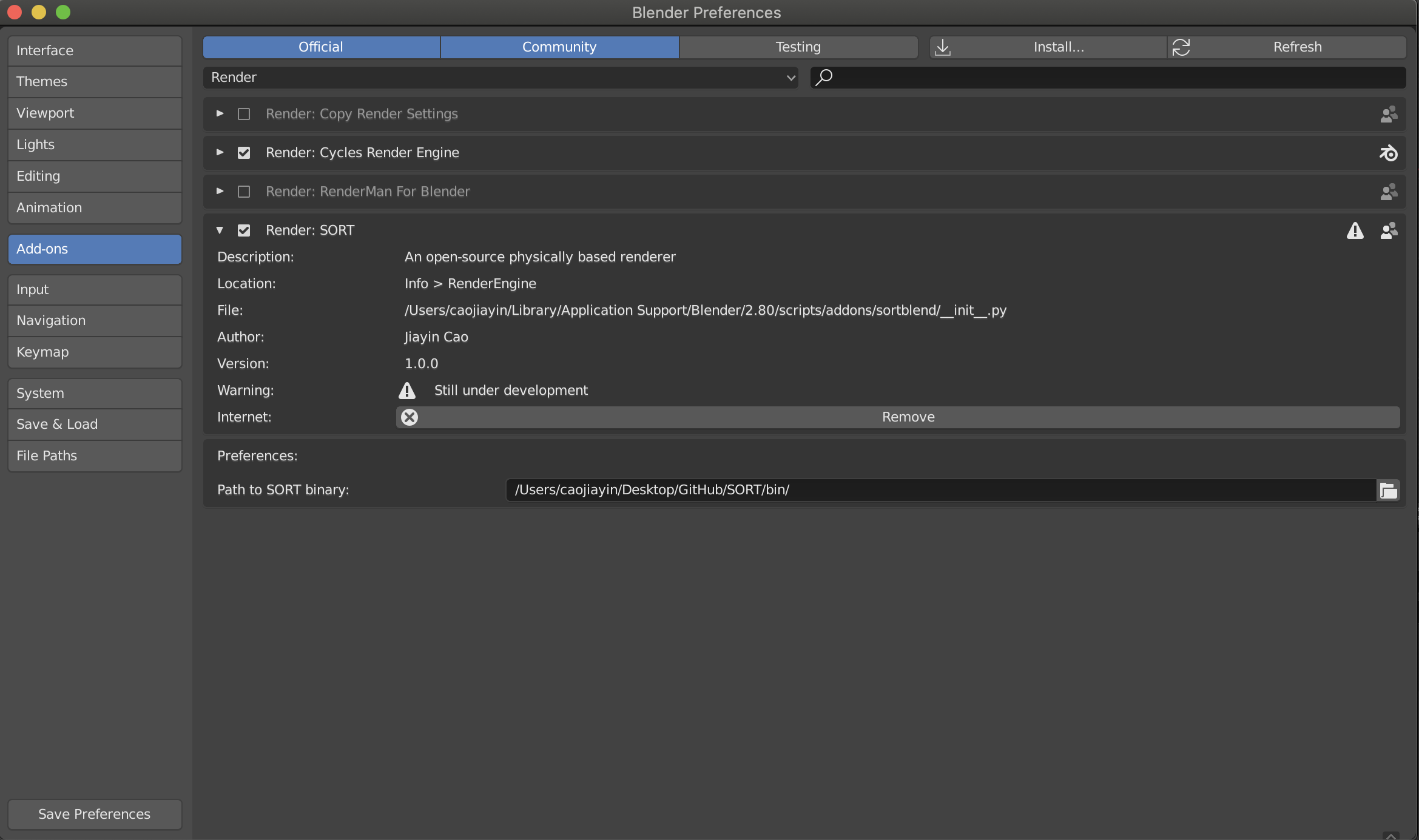Click location text Info > RenderEngine
The width and height of the screenshot is (1419, 840).
pos(470,284)
